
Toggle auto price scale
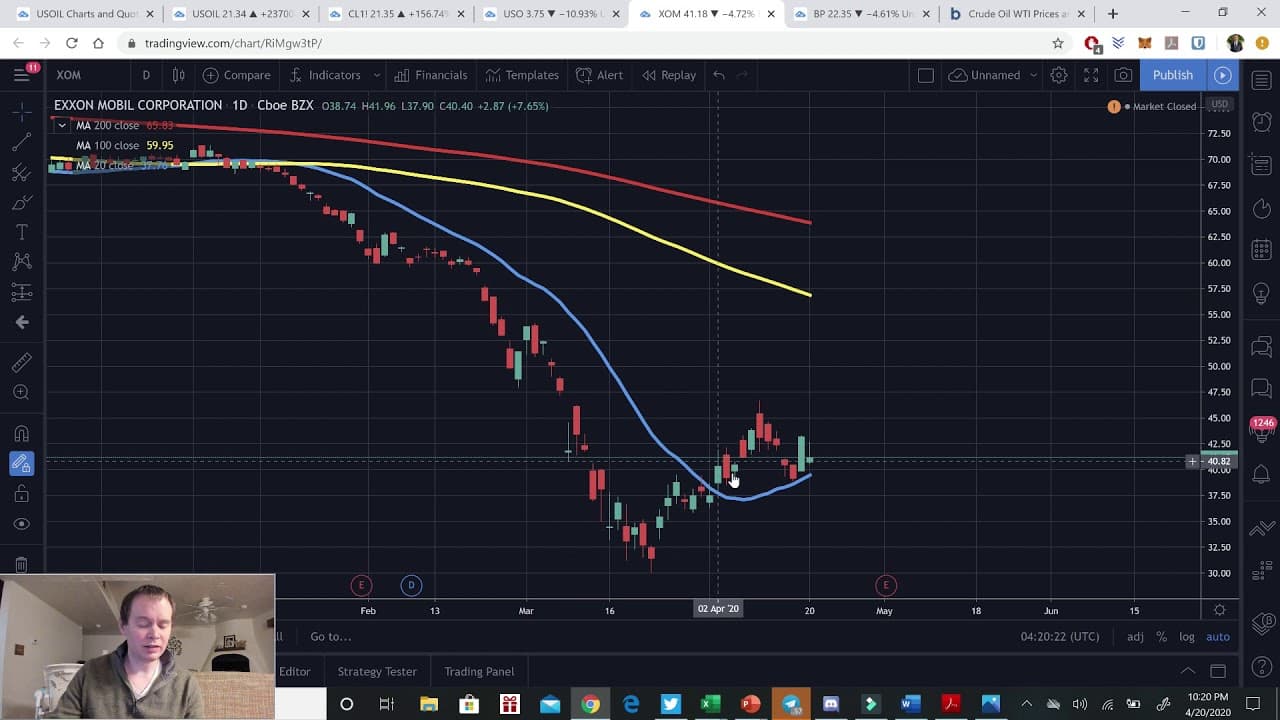(1218, 637)
